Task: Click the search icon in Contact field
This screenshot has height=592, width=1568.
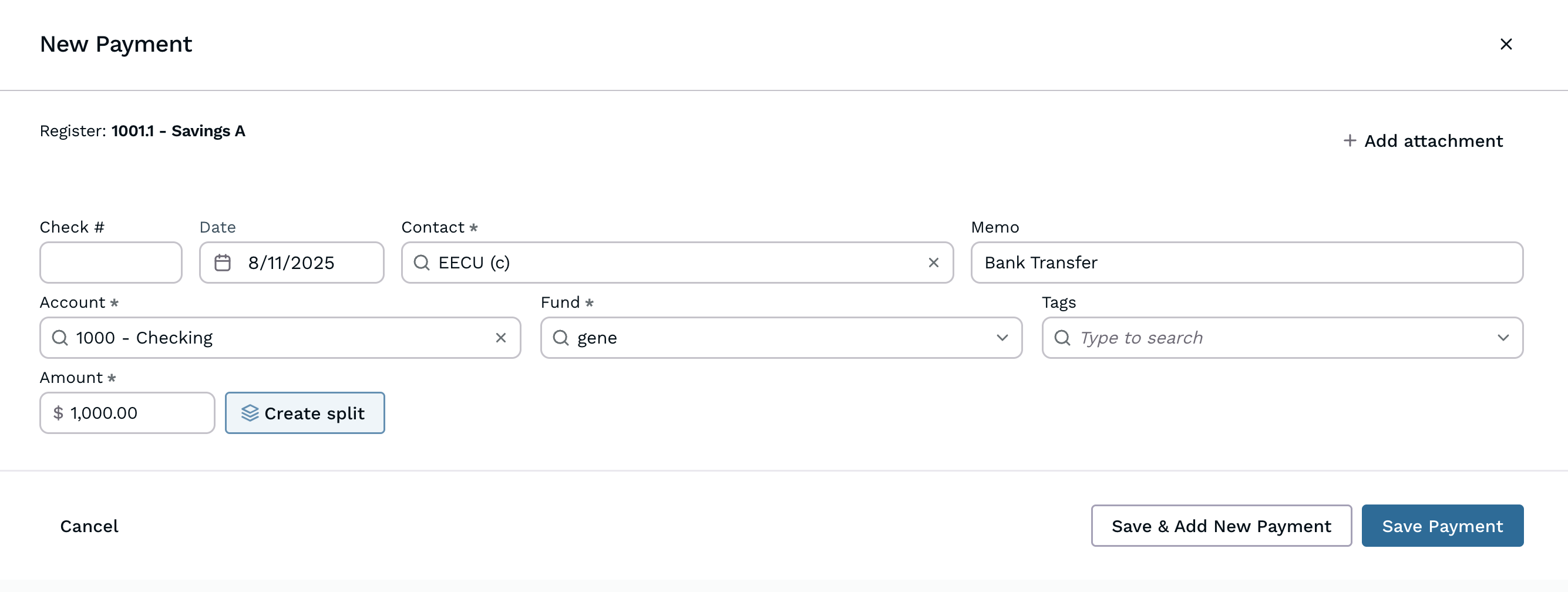Action: [421, 263]
